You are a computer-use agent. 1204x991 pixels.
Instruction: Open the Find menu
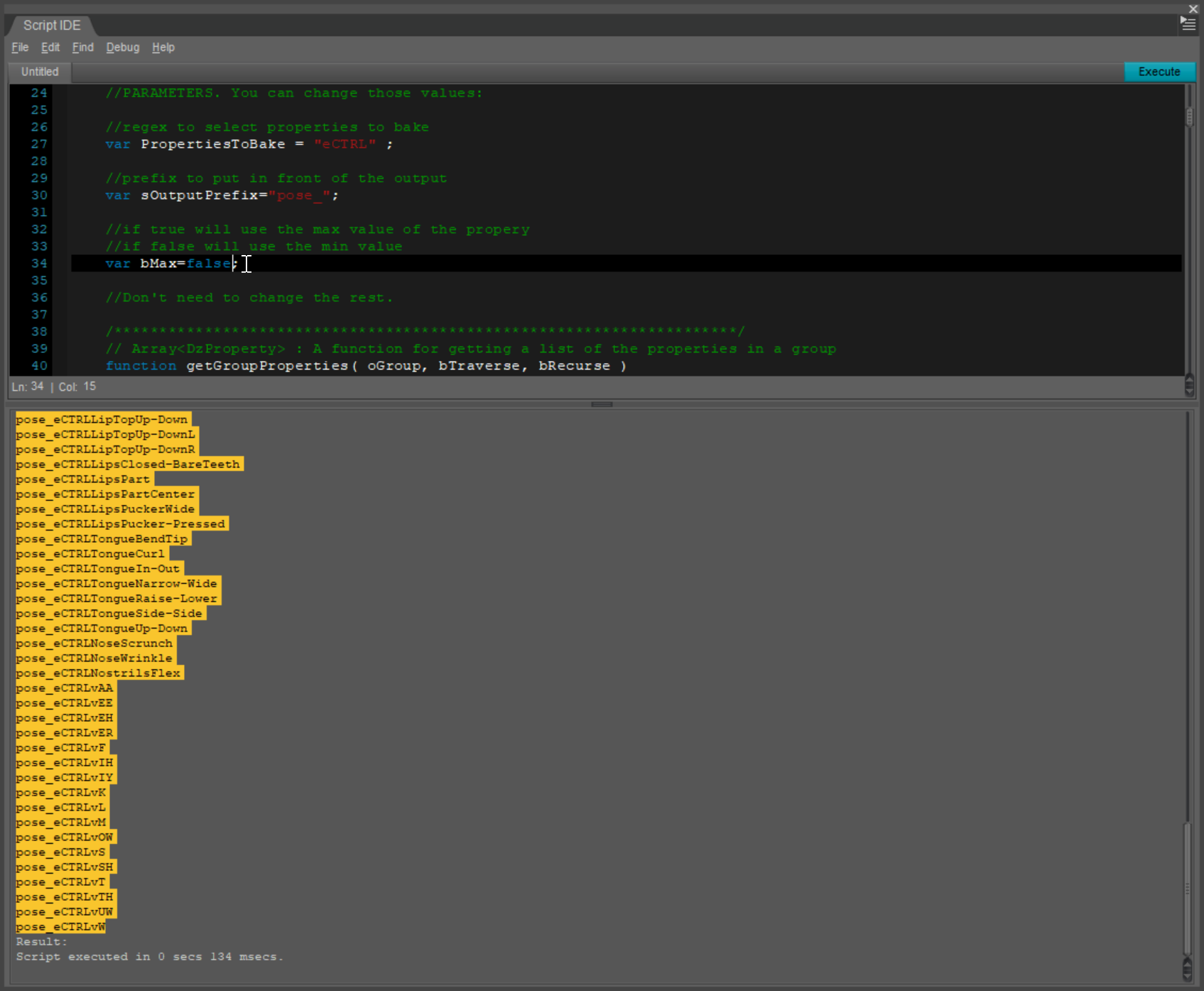click(x=82, y=48)
